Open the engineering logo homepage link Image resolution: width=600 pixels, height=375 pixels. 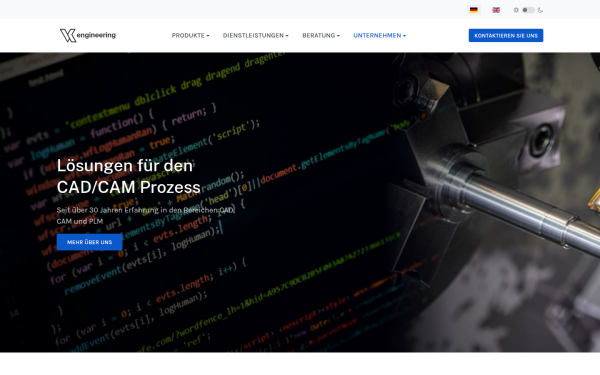pos(88,35)
